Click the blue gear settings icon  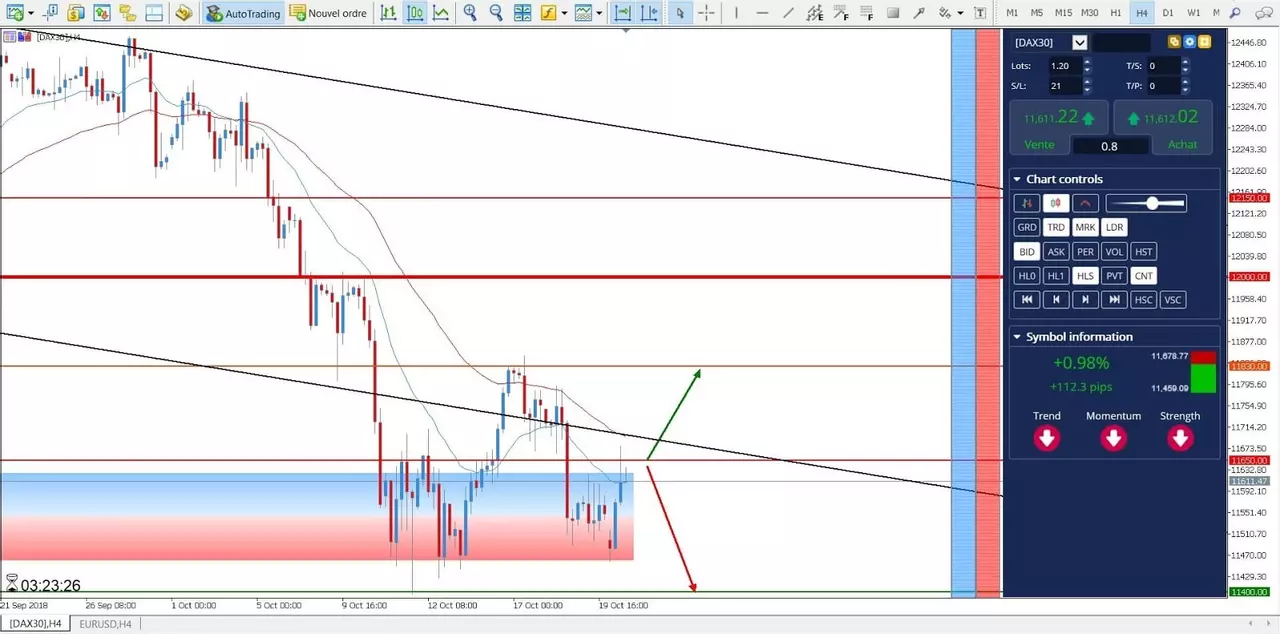coord(1189,42)
